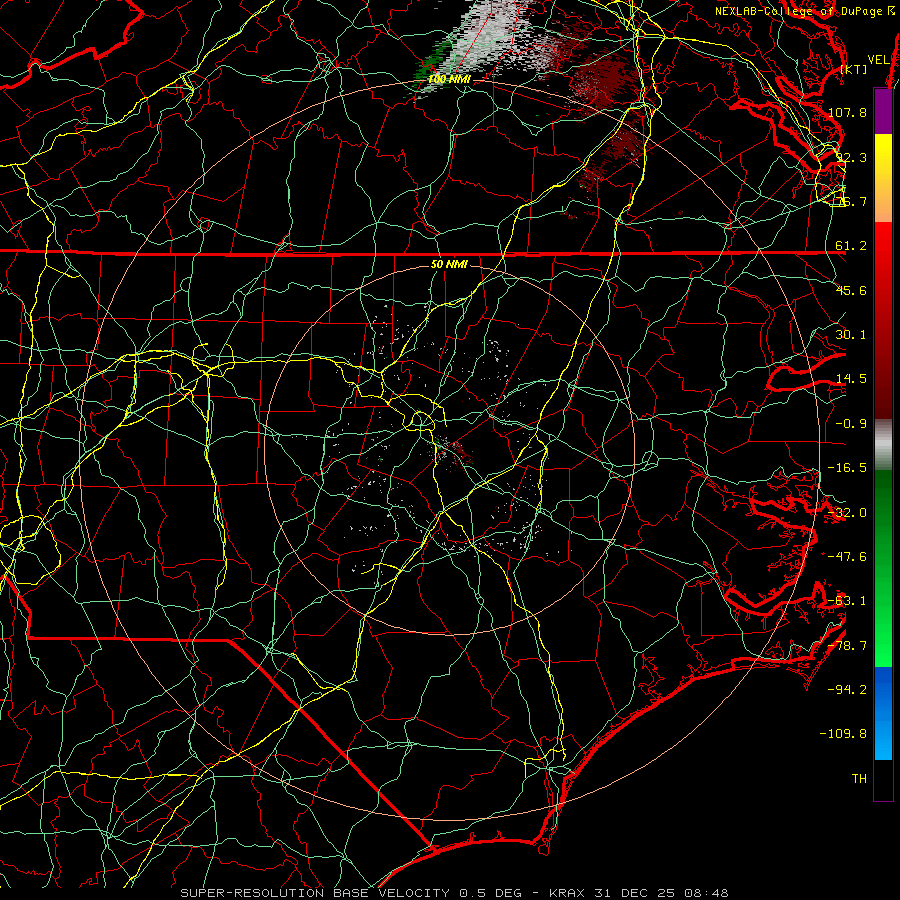Click the -63.1 velocity scale value
The width and height of the screenshot is (900, 900).
coord(847,601)
